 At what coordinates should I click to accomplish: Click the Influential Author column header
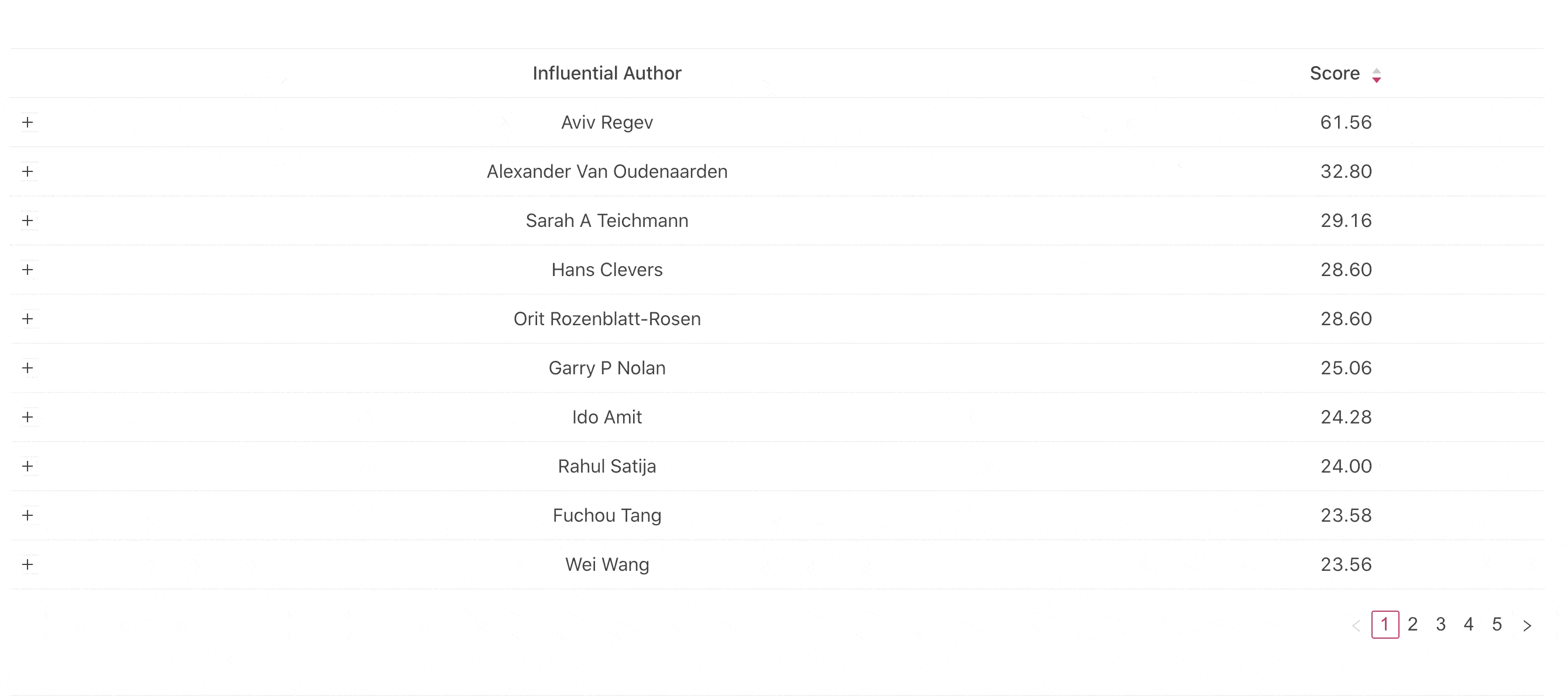coord(607,74)
